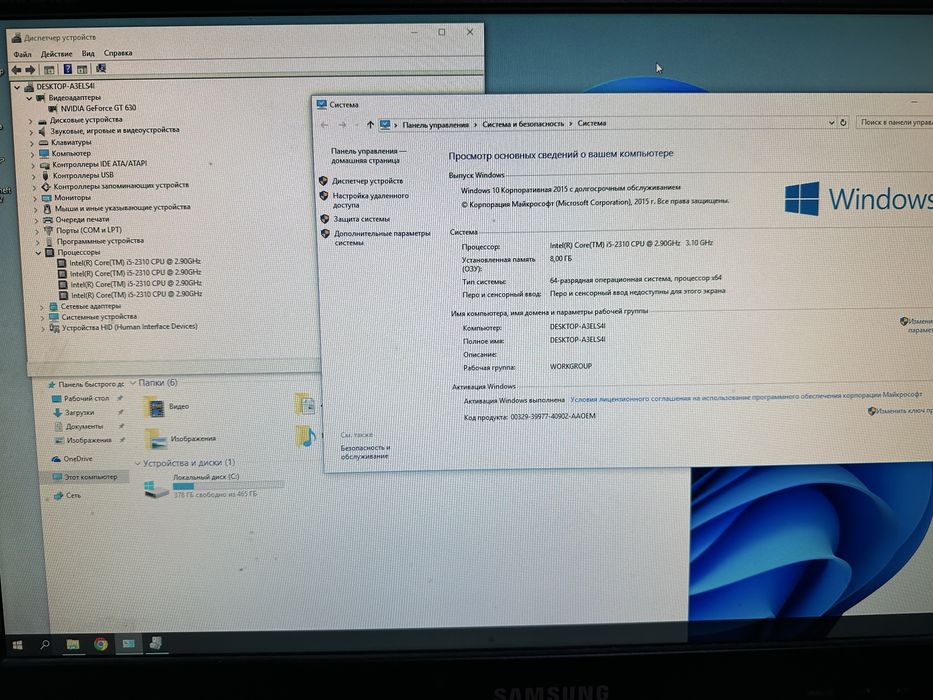
Task: Collapse the Процессоры category
Action: [x=38, y=253]
